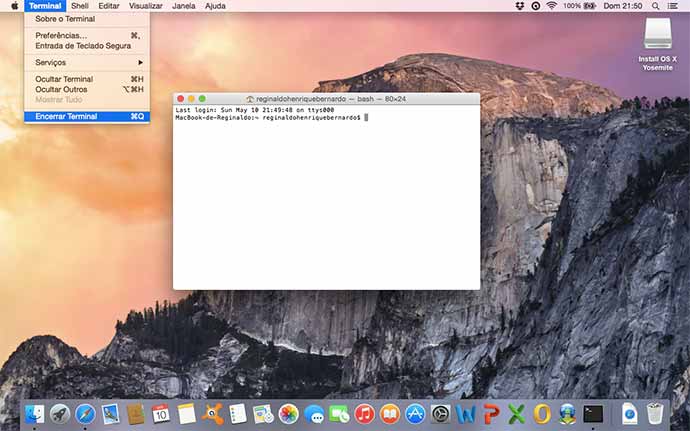Open the Apple menu
The image size is (690, 431).
(14, 6)
